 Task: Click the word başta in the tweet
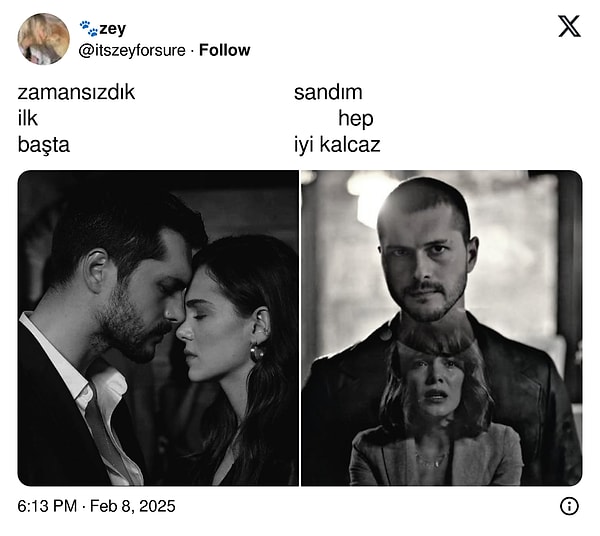44,145
